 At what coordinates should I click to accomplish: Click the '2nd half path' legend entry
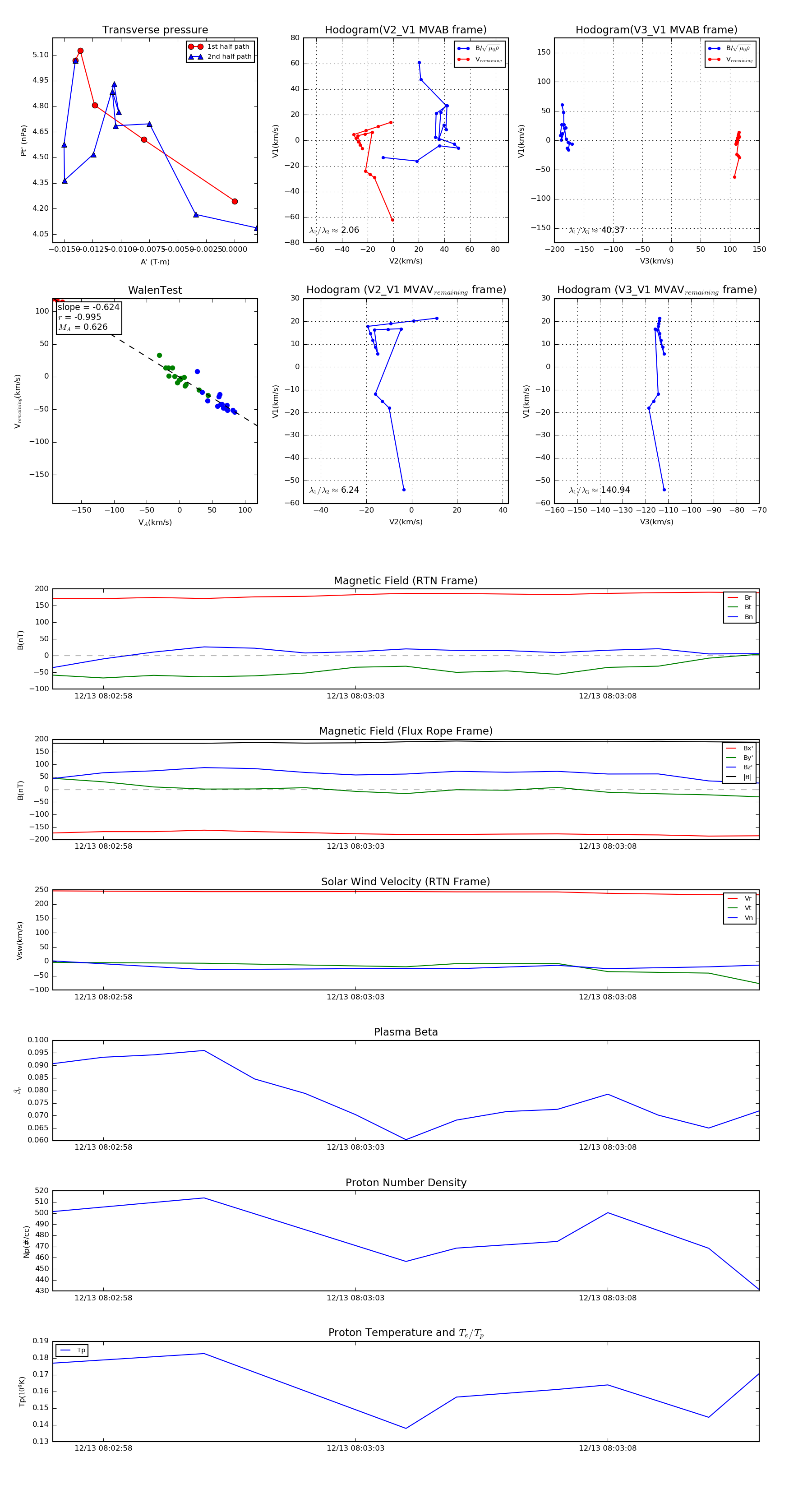click(x=220, y=57)
